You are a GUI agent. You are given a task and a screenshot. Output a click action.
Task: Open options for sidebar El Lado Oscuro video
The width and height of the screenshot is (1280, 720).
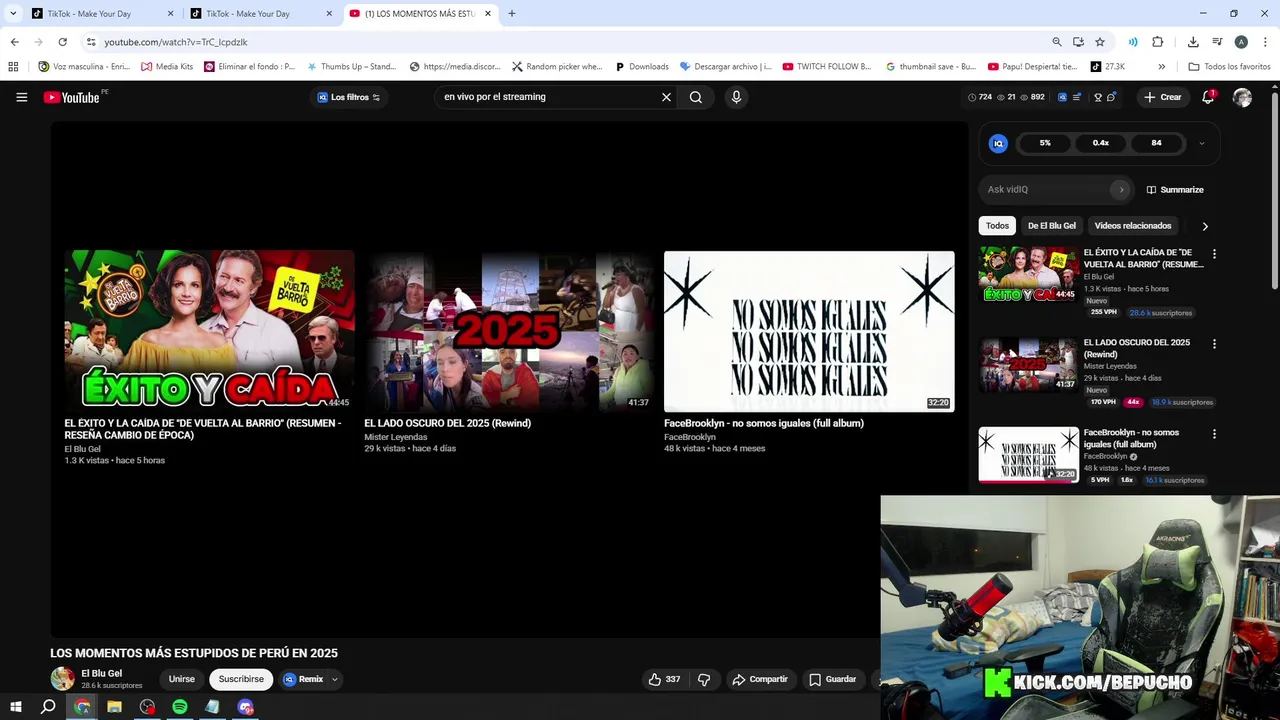point(1214,344)
